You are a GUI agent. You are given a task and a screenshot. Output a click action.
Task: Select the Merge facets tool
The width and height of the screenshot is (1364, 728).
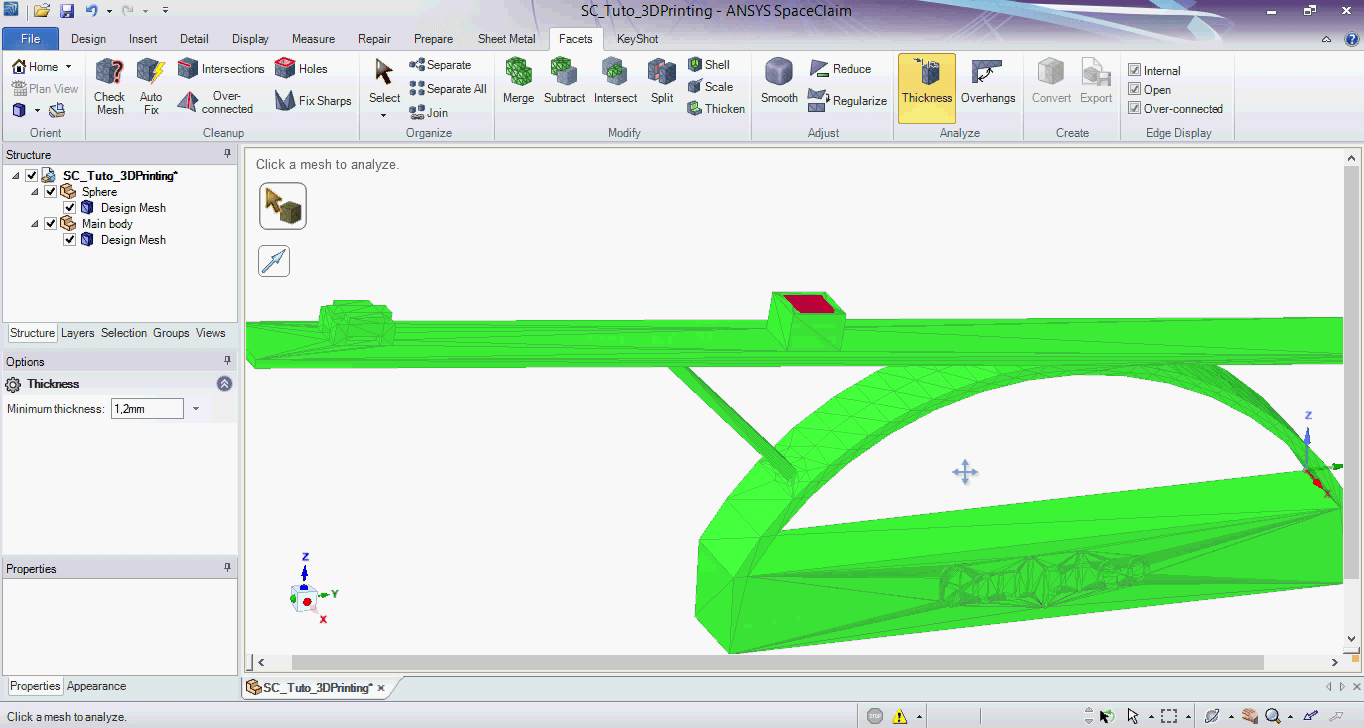click(518, 74)
